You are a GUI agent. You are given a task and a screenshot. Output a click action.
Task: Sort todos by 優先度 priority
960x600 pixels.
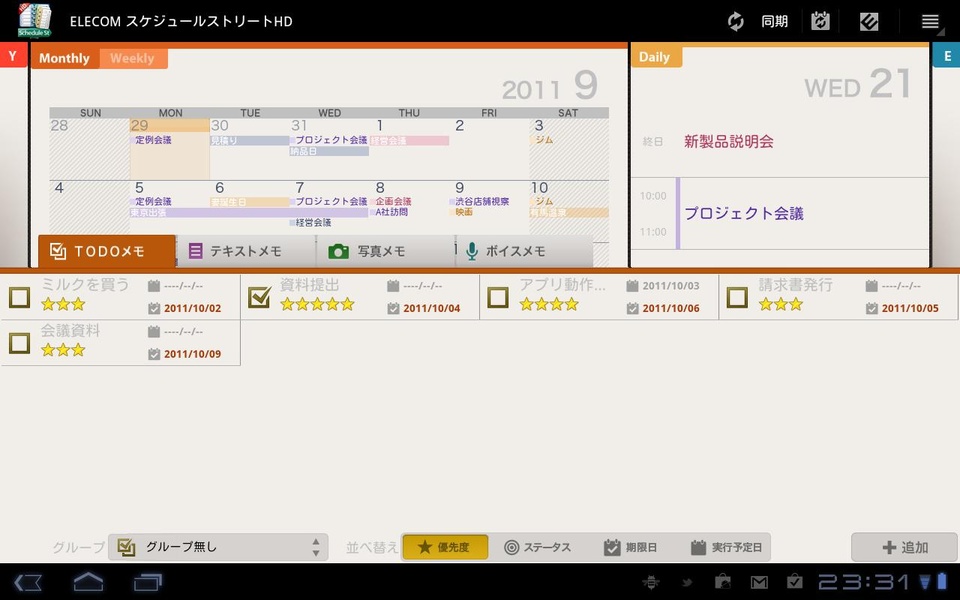tap(445, 547)
